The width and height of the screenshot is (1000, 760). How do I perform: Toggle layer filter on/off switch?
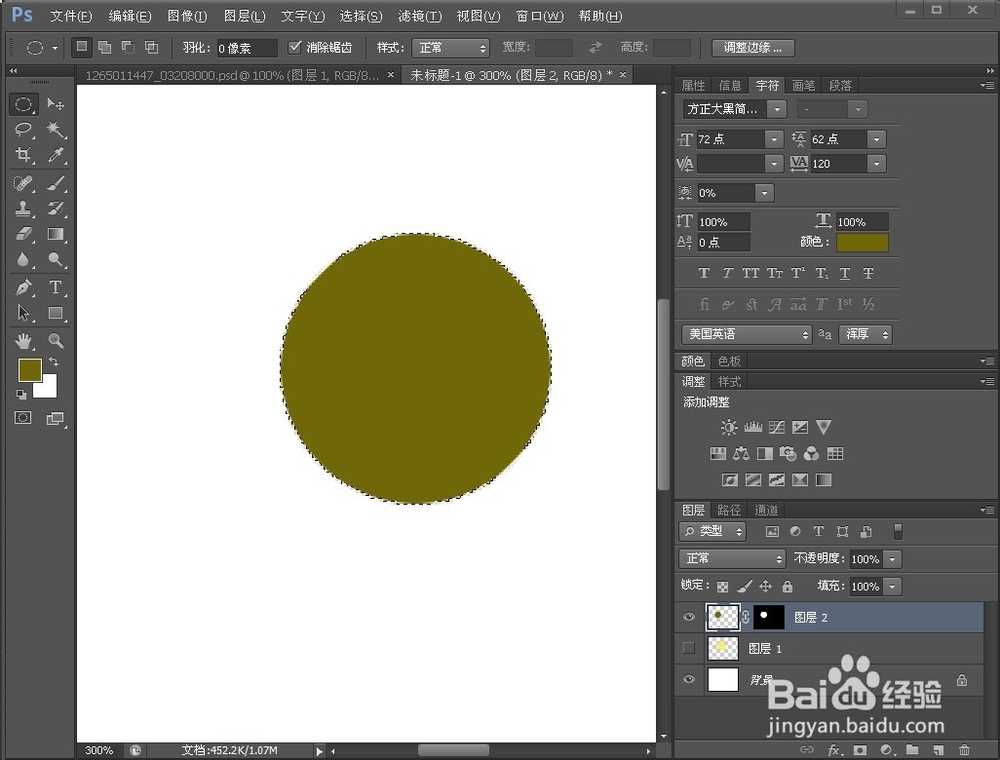click(x=898, y=531)
